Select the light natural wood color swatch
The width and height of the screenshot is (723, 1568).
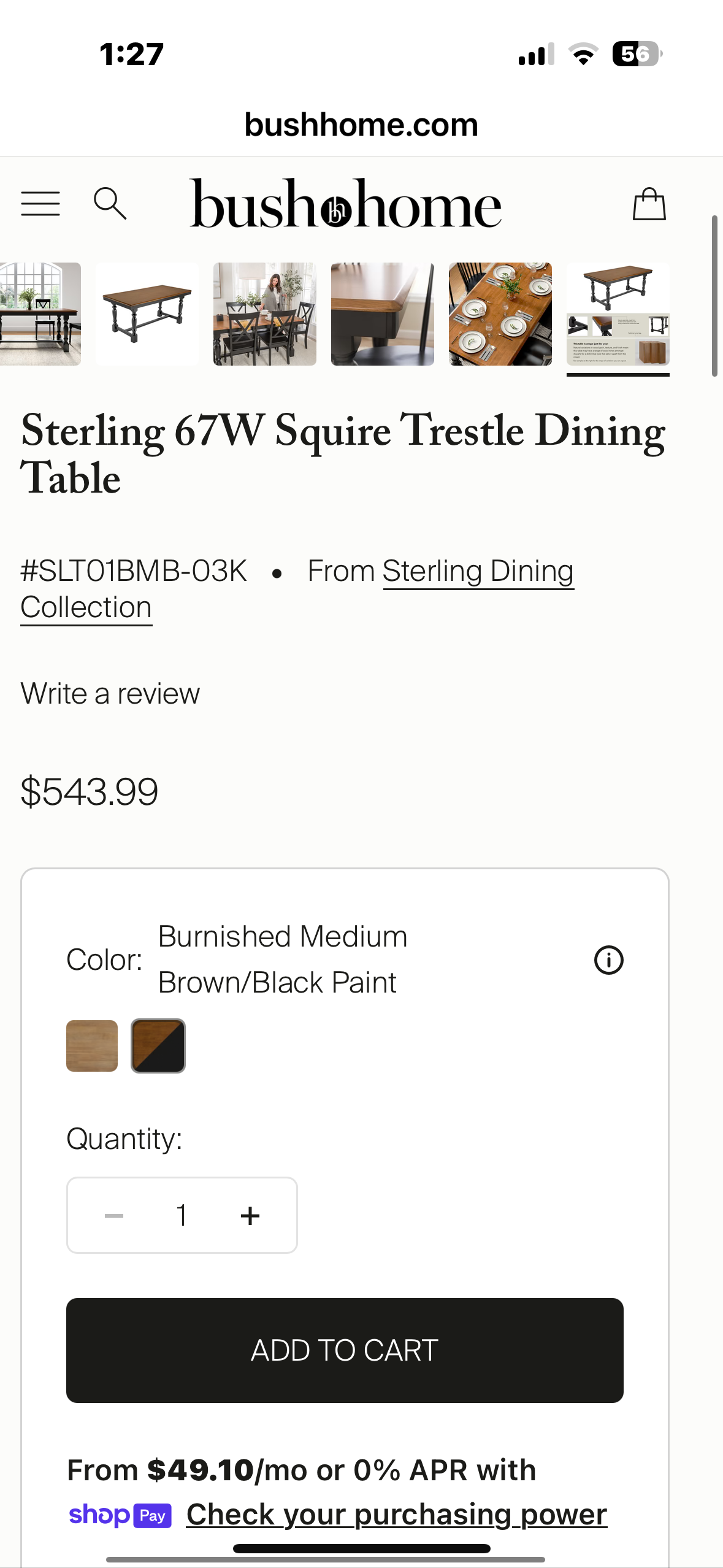pyautogui.click(x=92, y=1046)
